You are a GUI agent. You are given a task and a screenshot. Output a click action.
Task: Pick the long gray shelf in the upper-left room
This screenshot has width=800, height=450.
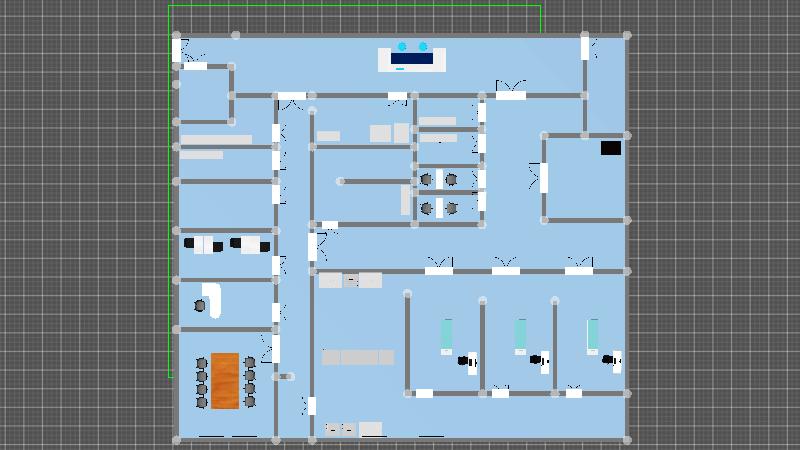click(216, 140)
